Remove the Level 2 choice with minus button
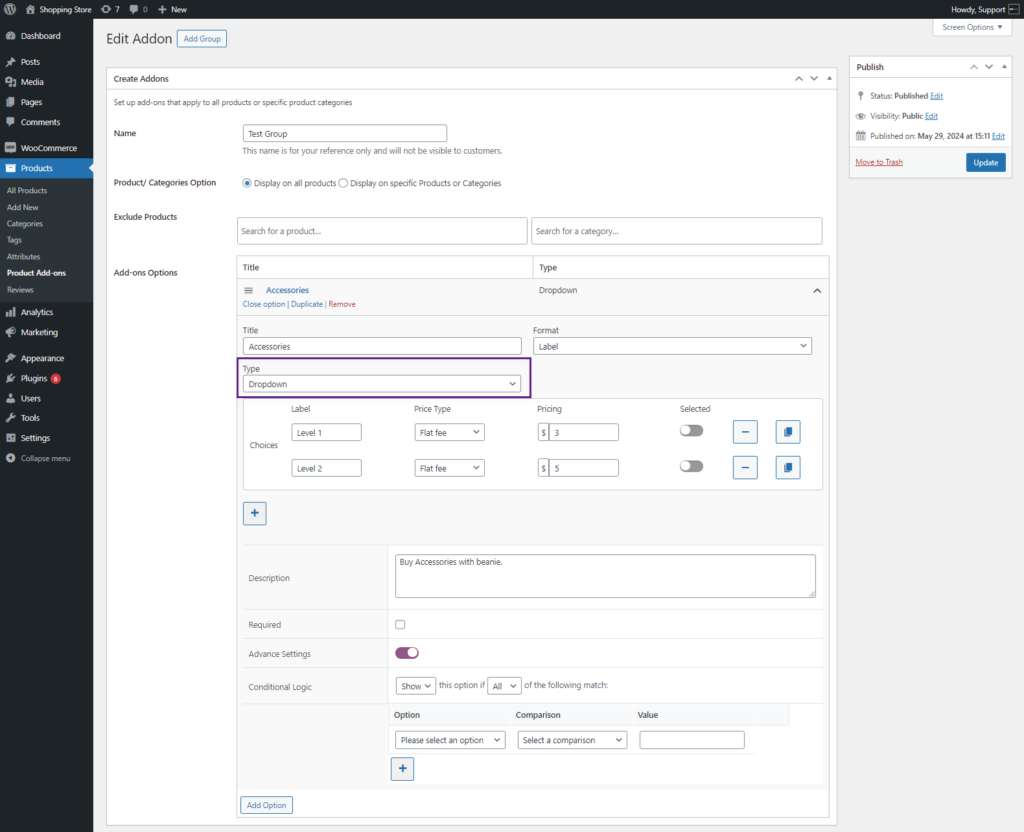The width and height of the screenshot is (1024, 832). tap(745, 468)
